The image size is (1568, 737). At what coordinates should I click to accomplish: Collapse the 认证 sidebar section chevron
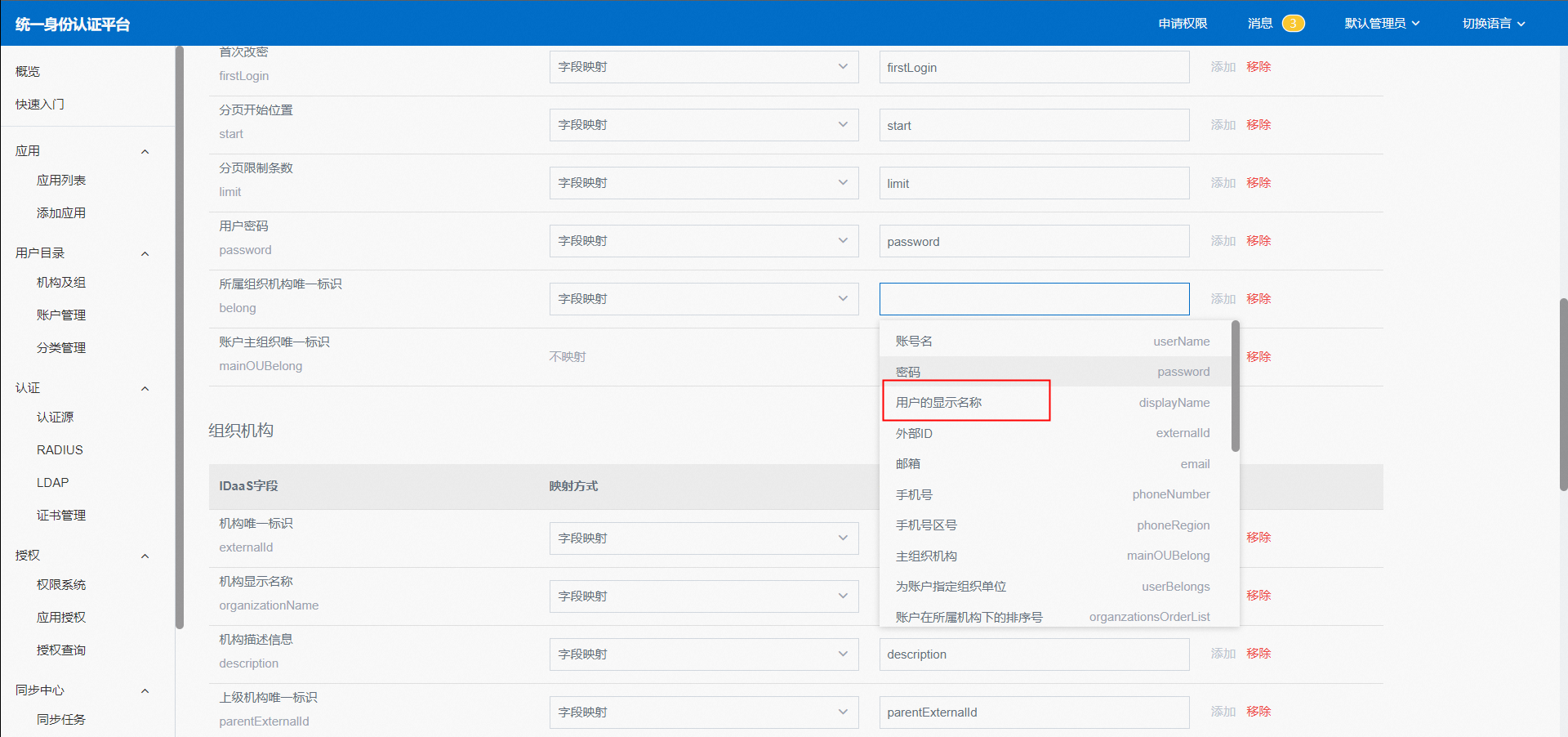click(145, 388)
